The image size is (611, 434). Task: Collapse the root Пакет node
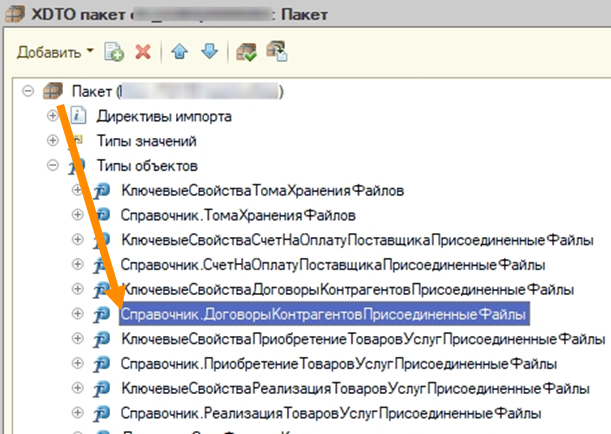[x=28, y=91]
